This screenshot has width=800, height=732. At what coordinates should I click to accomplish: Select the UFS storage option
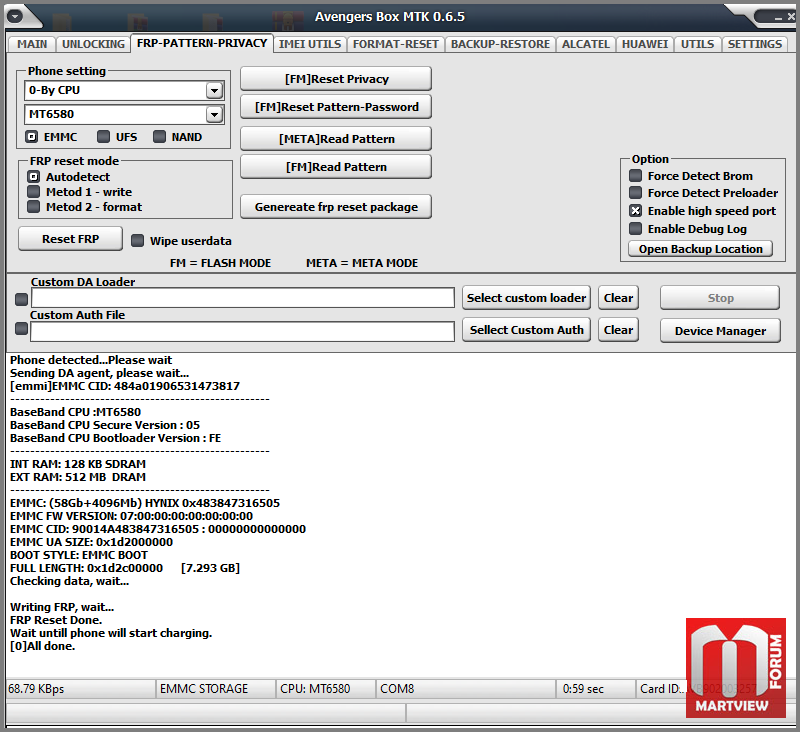(x=104, y=137)
